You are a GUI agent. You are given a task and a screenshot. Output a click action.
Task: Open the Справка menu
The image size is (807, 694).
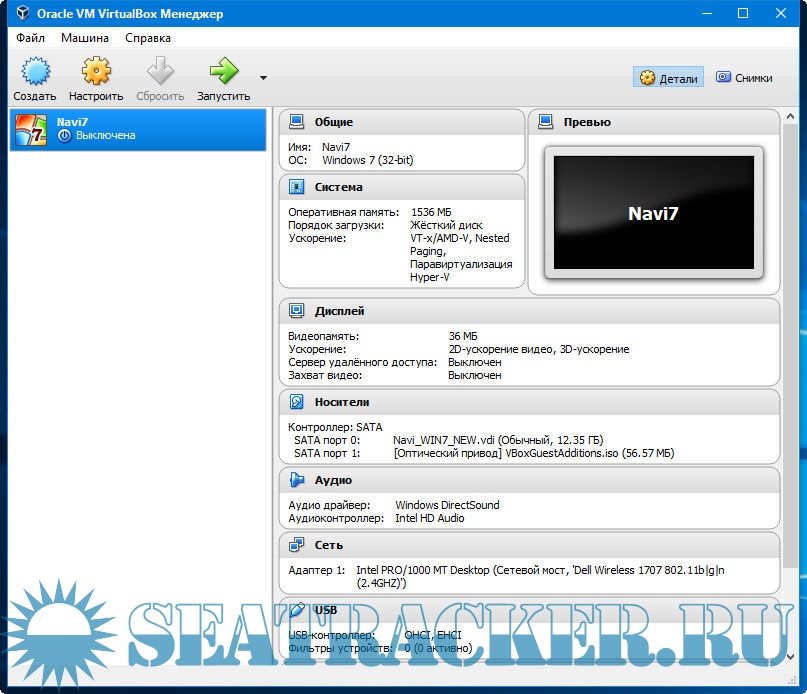click(148, 38)
